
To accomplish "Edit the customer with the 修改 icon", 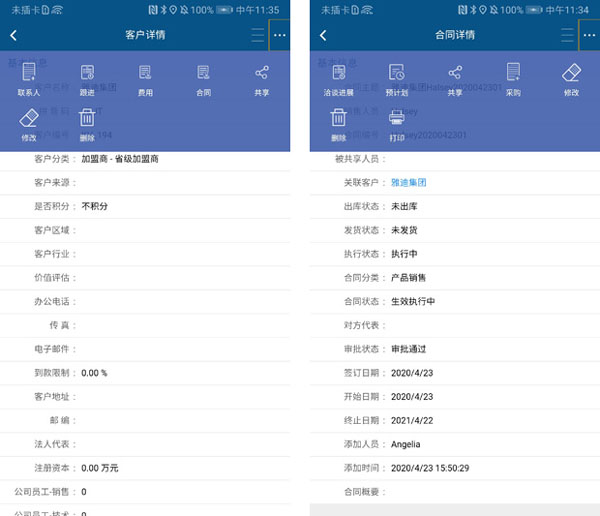I will tap(29, 123).
